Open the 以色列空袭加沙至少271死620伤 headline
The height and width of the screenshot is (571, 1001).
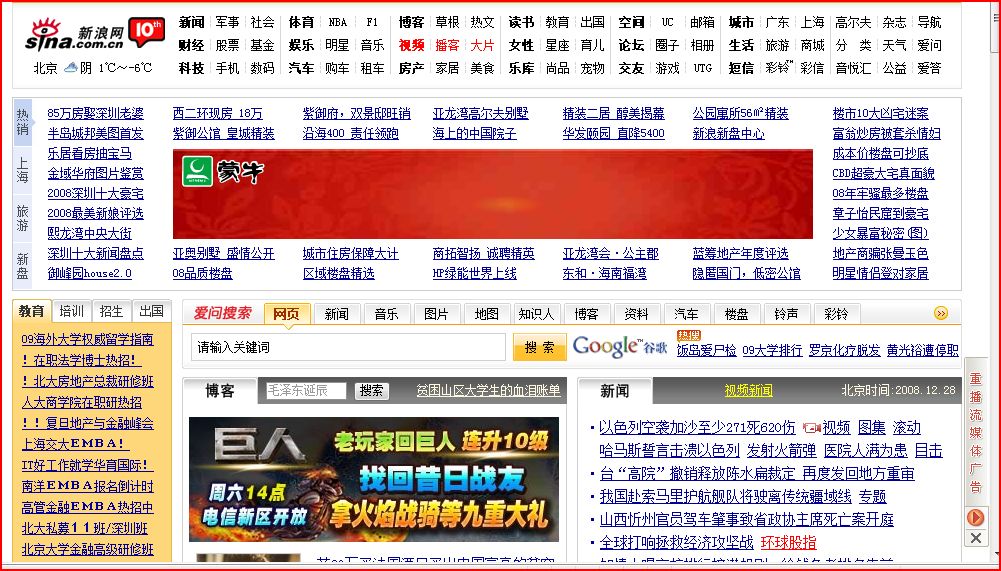tap(697, 427)
